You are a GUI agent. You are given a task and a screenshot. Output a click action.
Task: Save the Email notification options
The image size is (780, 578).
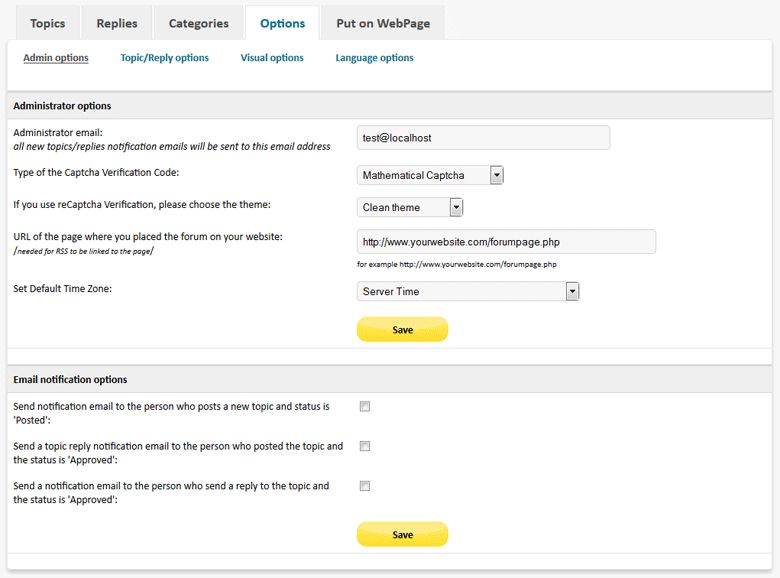coord(402,534)
